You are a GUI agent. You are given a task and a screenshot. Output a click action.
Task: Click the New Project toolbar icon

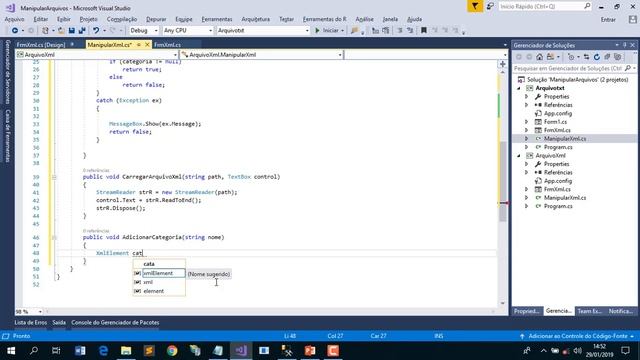point(45,31)
